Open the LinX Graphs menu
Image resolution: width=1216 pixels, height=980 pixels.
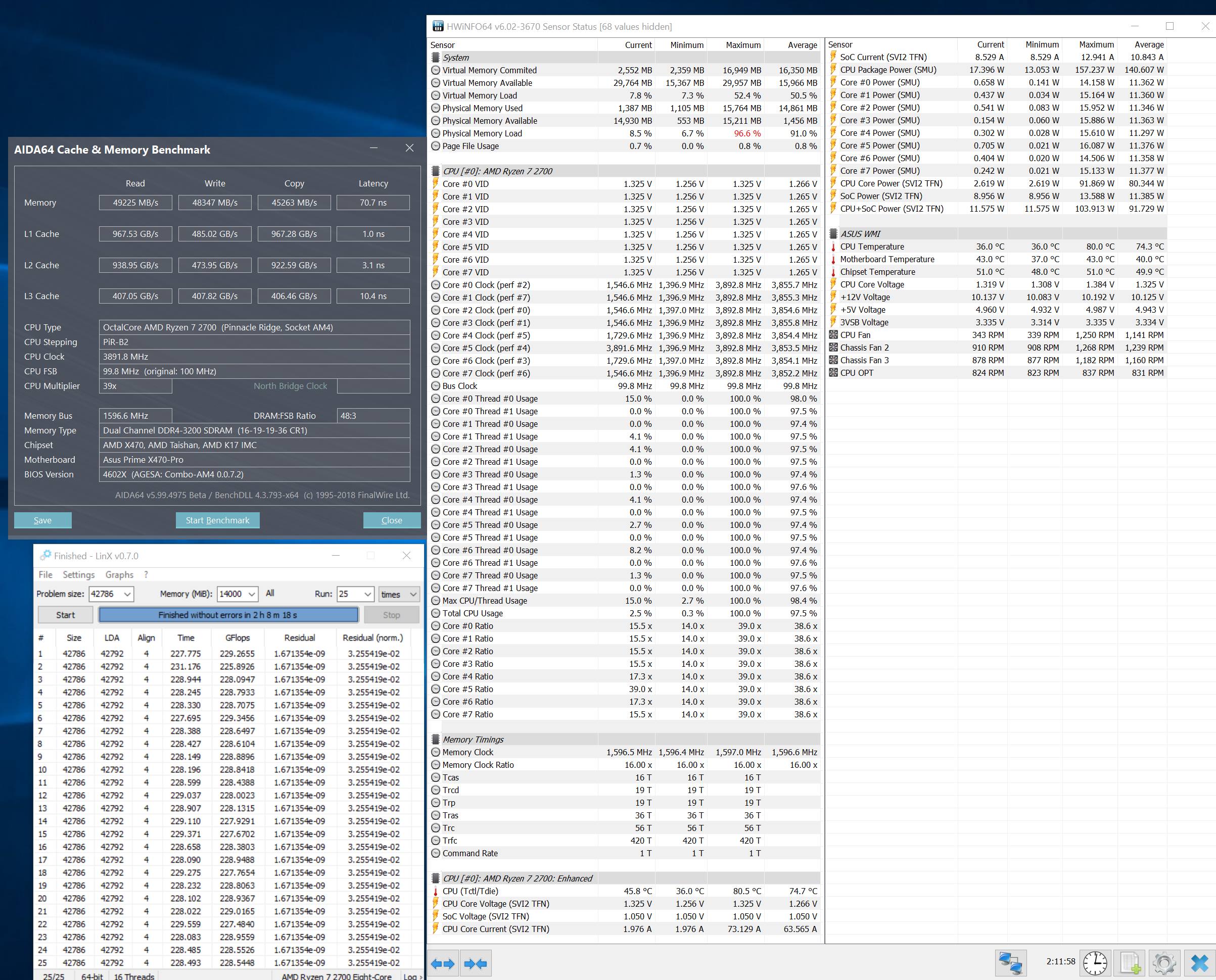(x=119, y=575)
